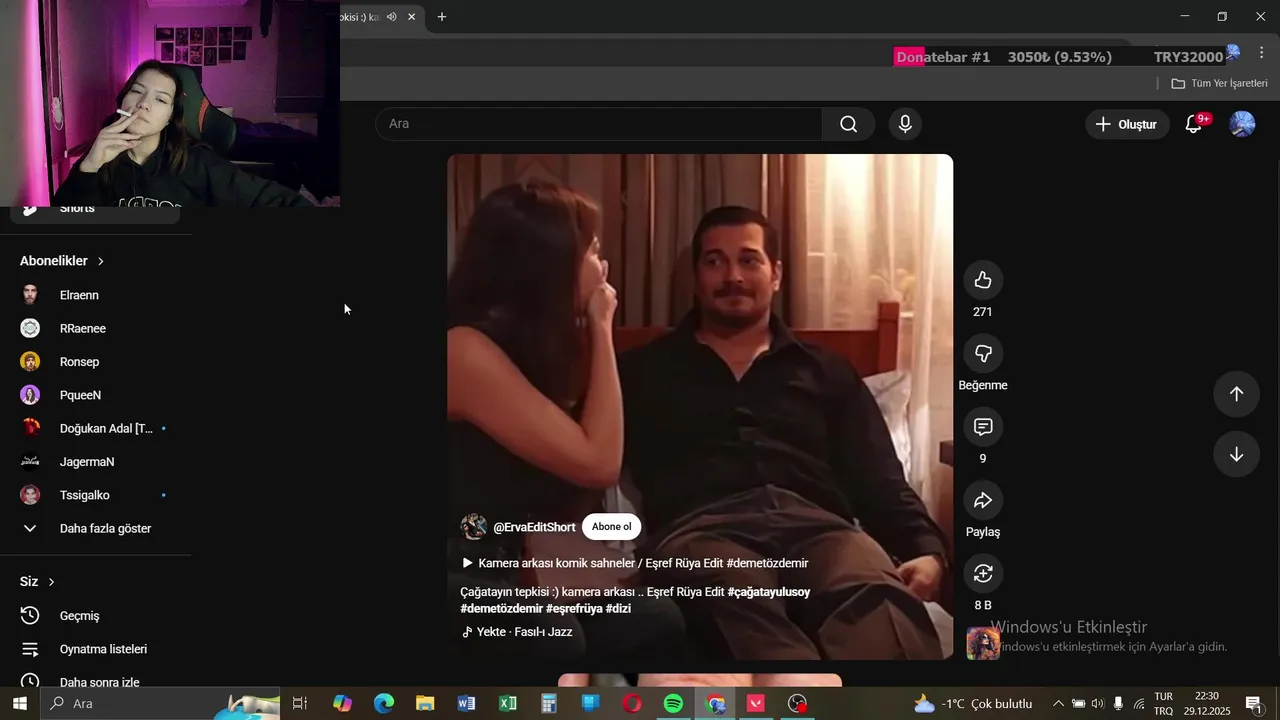Click hashtag #demetözdemir in description
This screenshot has height=720, width=1280.
[x=501, y=608]
